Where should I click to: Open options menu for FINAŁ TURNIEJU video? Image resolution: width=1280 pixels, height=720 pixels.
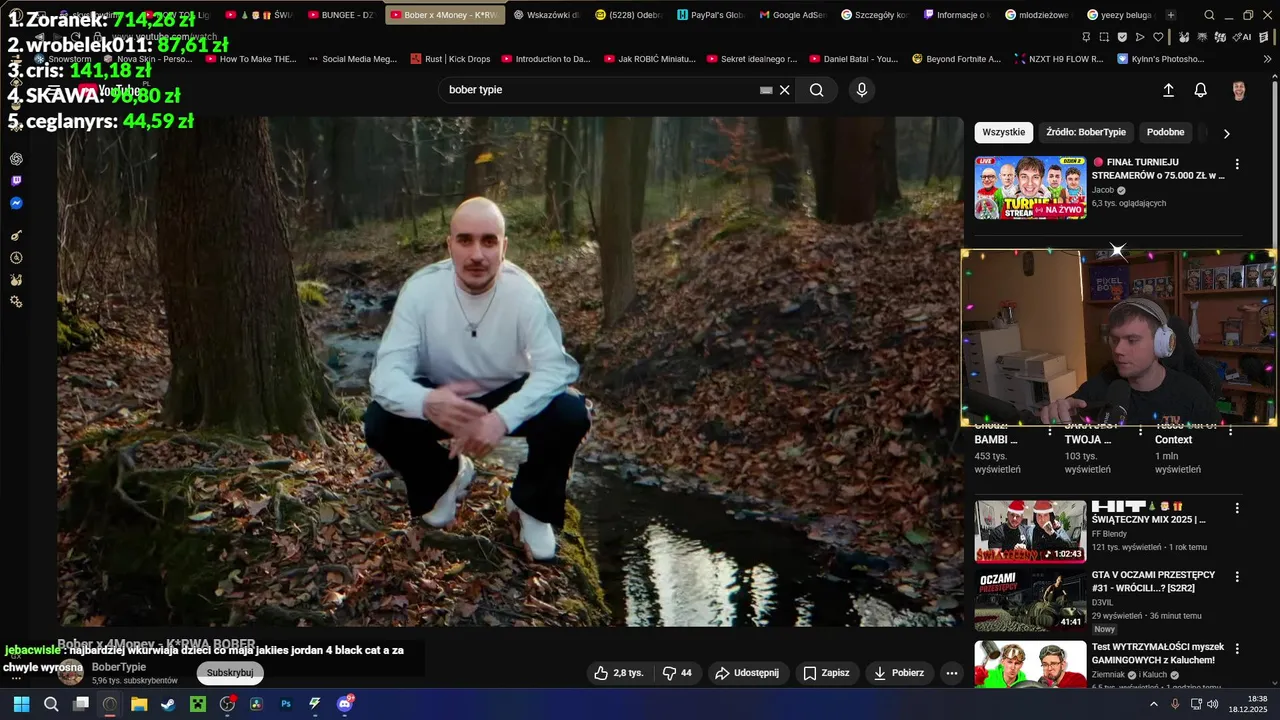[1237, 164]
